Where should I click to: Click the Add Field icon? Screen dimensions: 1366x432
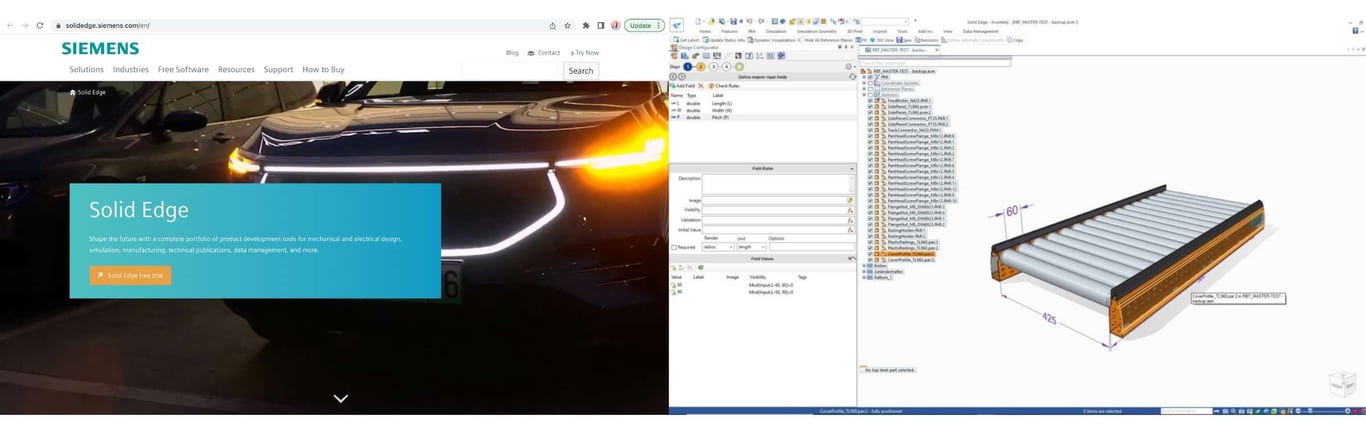[673, 86]
